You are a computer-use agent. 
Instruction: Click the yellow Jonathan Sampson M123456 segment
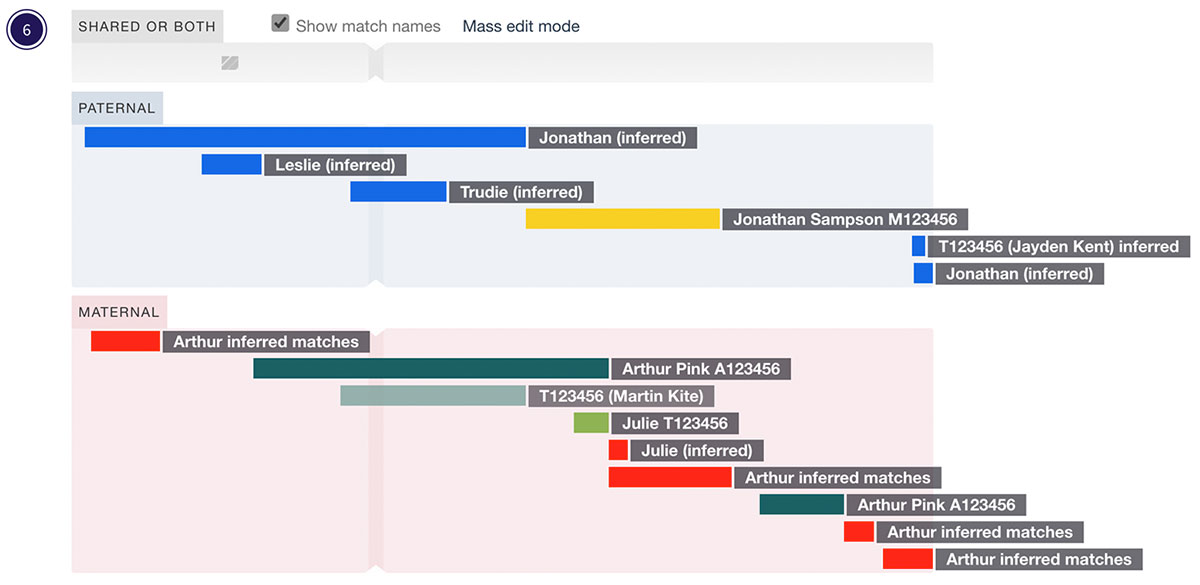[x=622, y=218]
